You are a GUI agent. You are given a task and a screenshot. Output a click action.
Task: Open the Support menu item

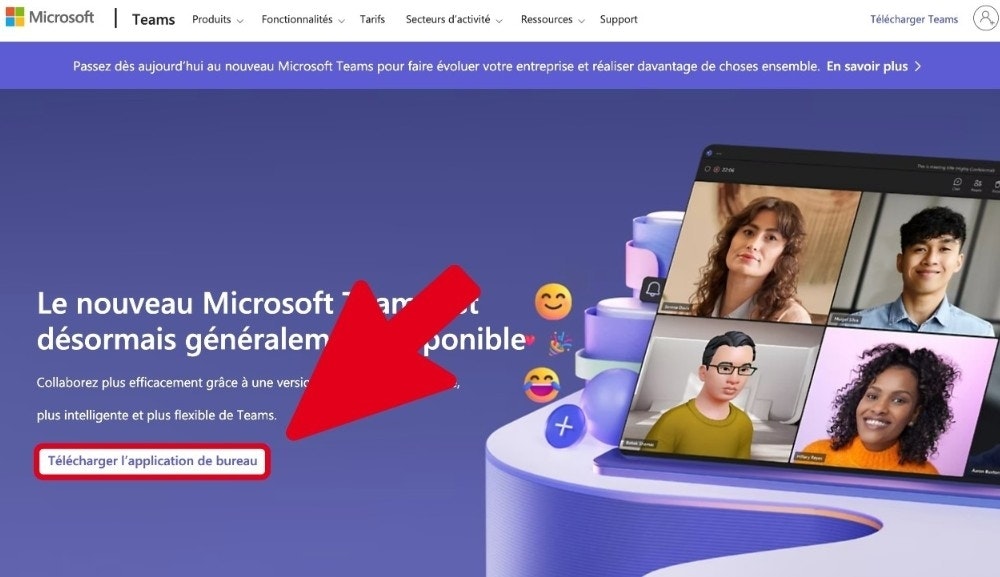(619, 19)
